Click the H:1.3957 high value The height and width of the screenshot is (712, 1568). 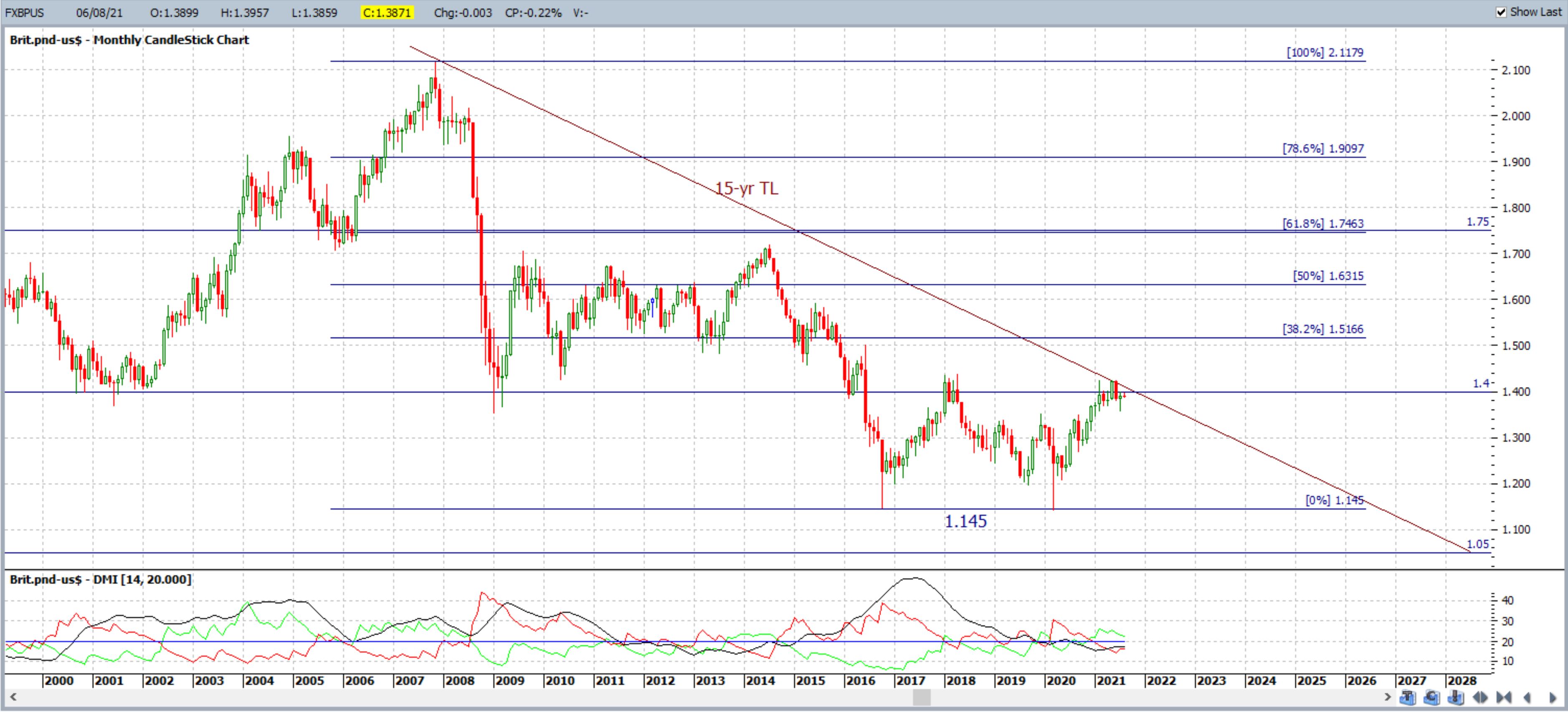(245, 13)
